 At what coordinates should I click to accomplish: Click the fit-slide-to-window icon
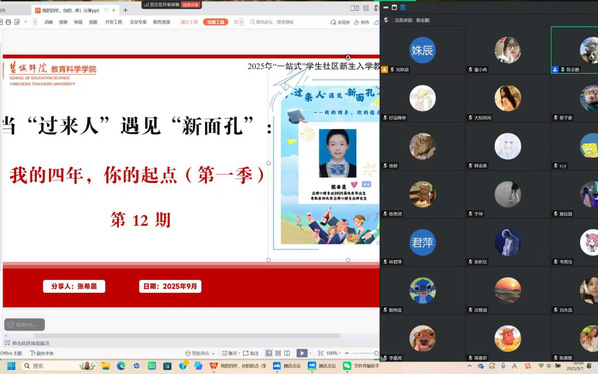pyautogui.click(x=321, y=353)
